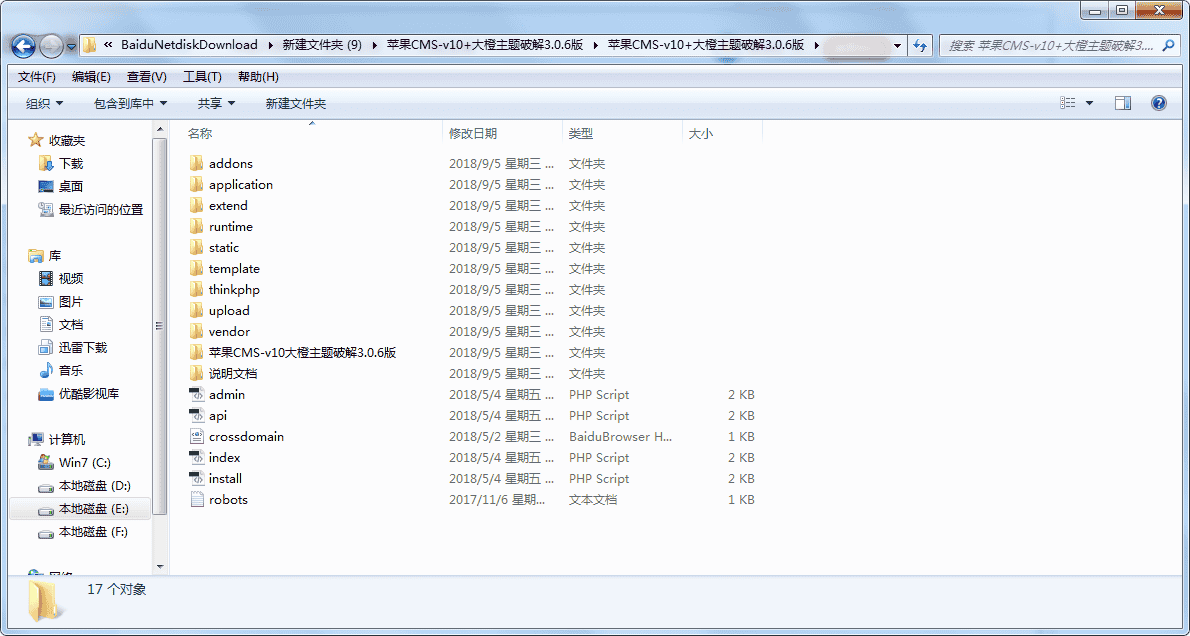Click the Win7 (C:) drive icon
The height and width of the screenshot is (636, 1190).
(46, 462)
